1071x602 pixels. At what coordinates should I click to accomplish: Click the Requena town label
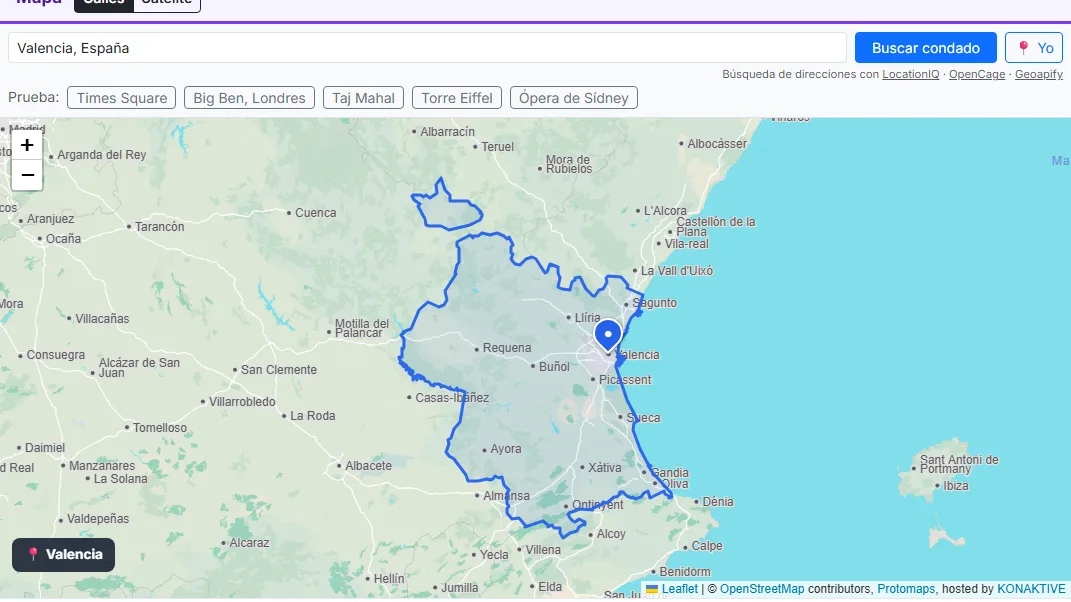click(x=507, y=348)
